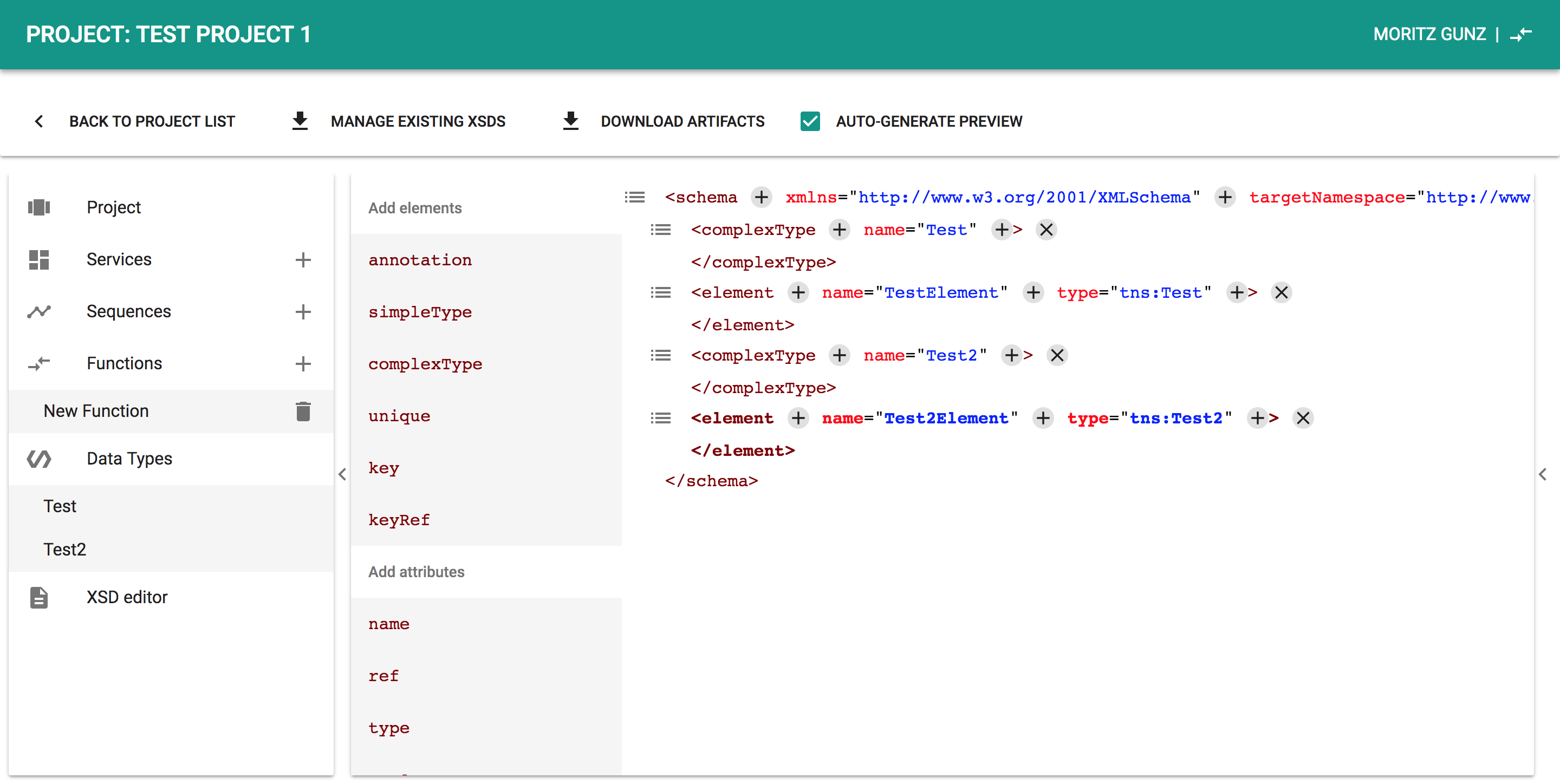Click plus after schema tag name
The image size is (1560, 784).
[761, 198]
